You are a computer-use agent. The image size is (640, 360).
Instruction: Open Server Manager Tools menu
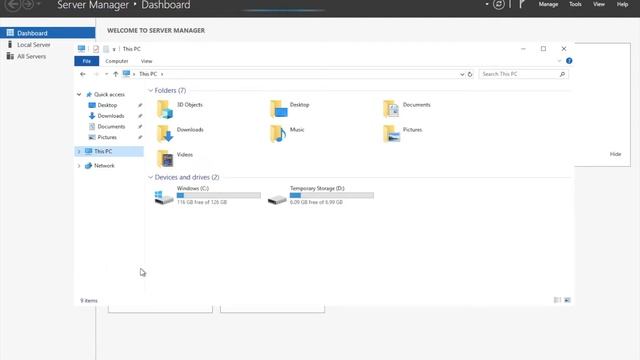pos(575,4)
